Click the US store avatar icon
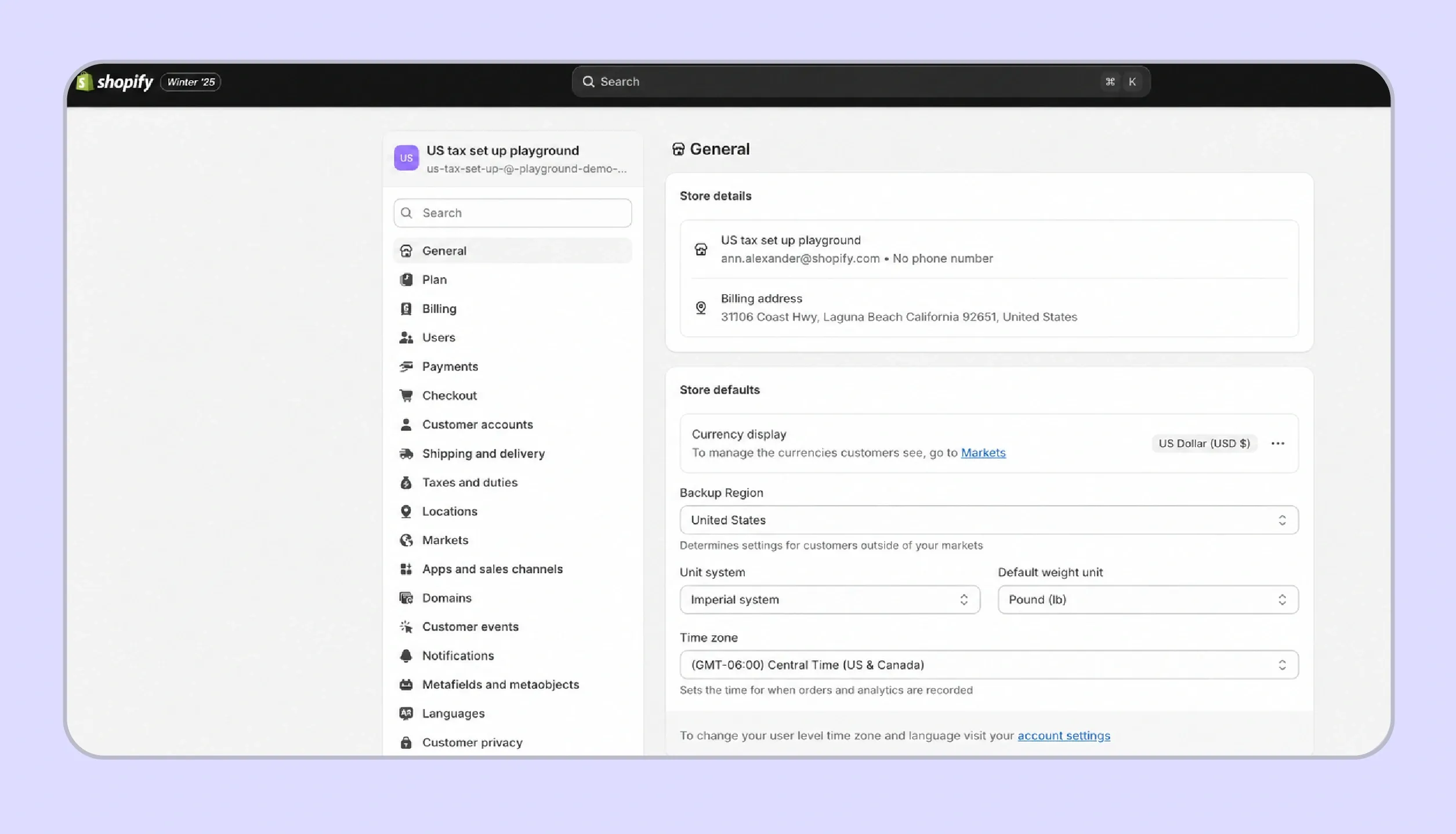The height and width of the screenshot is (834, 1456). point(406,158)
